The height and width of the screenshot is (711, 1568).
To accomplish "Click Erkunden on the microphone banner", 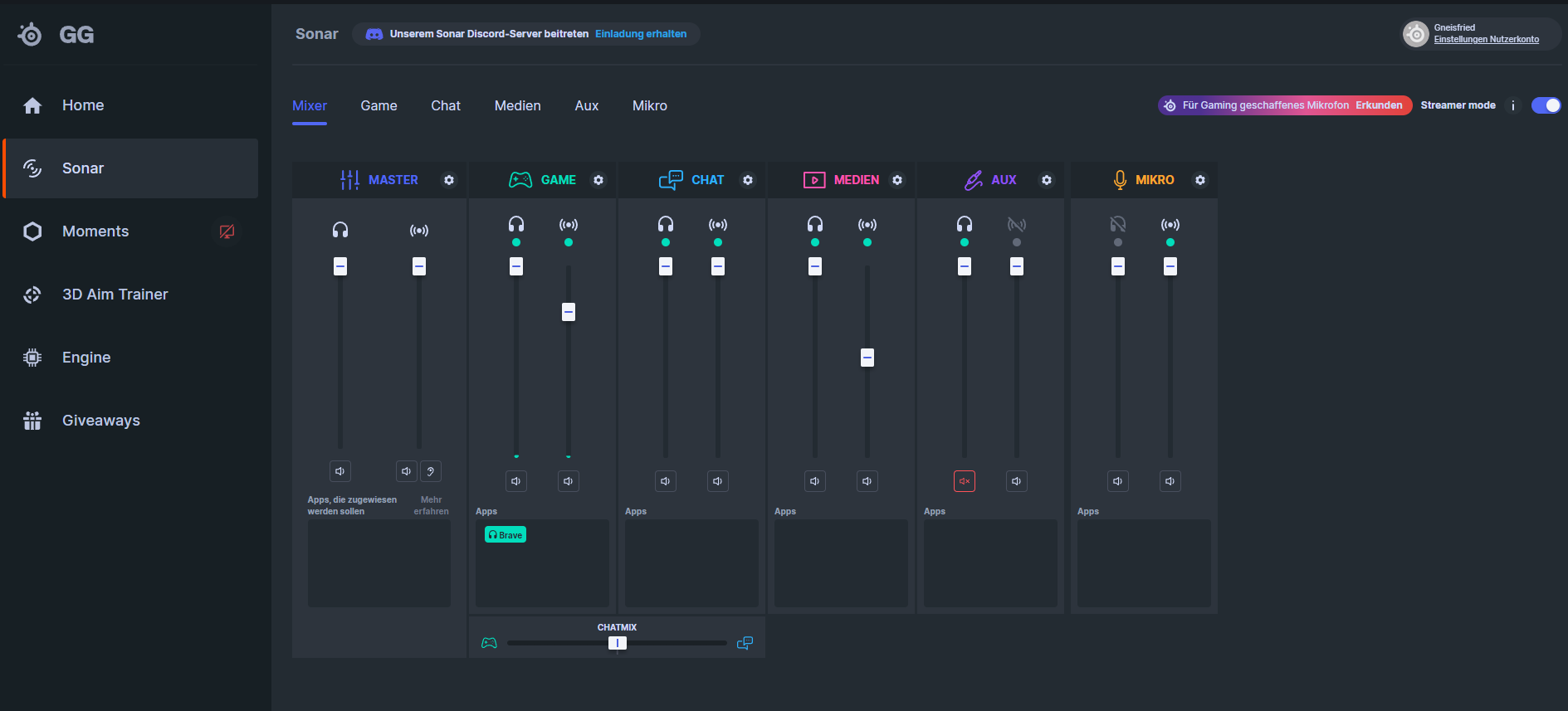I will (x=1379, y=105).
